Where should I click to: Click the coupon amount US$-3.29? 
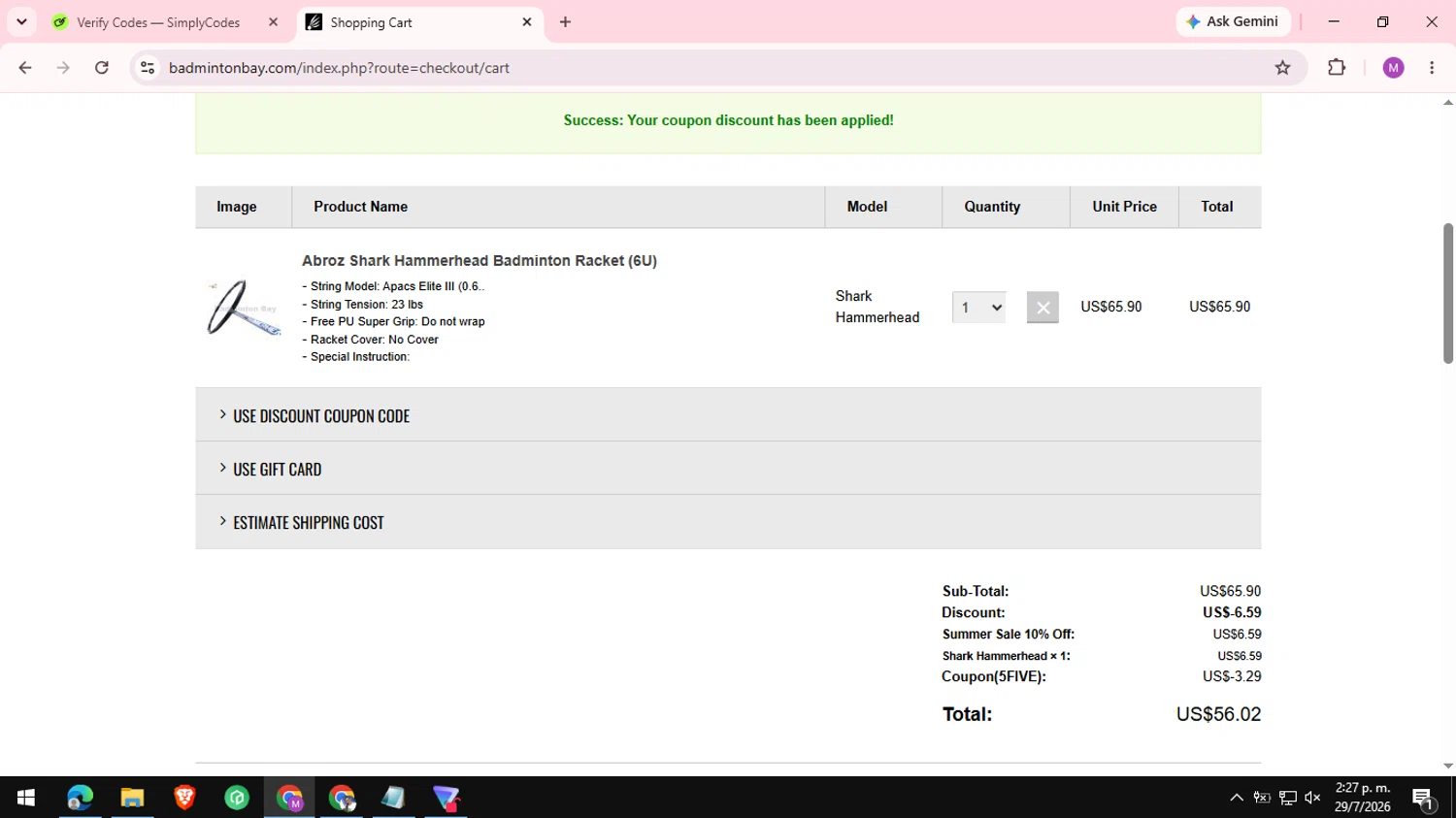(1232, 676)
